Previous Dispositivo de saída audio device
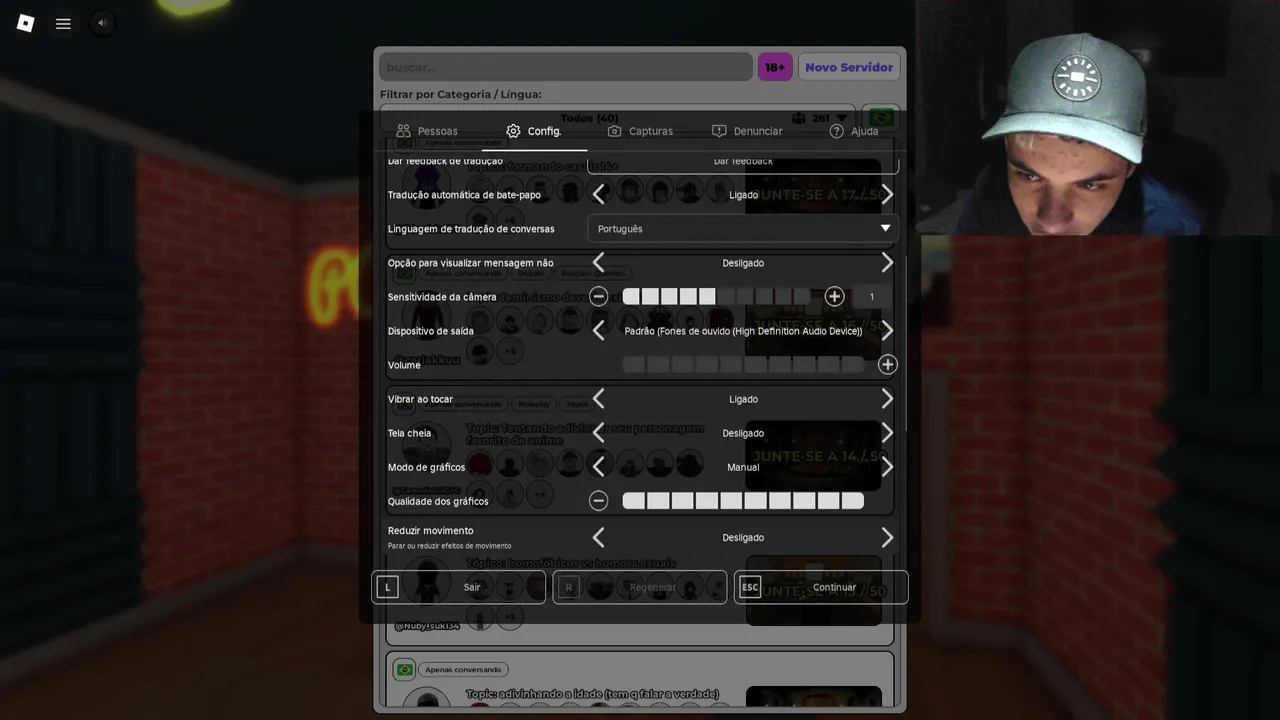Viewport: 1280px width, 720px height. (x=598, y=330)
